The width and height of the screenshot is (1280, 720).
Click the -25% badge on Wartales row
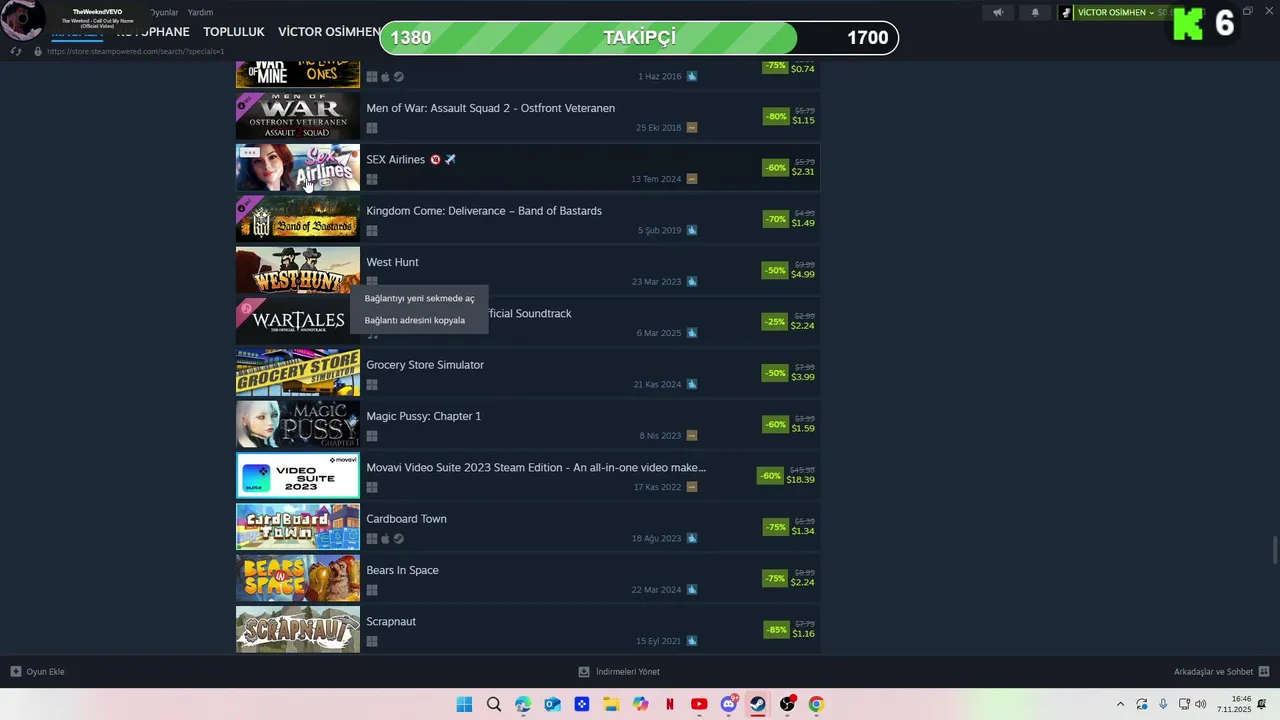pyautogui.click(x=775, y=322)
